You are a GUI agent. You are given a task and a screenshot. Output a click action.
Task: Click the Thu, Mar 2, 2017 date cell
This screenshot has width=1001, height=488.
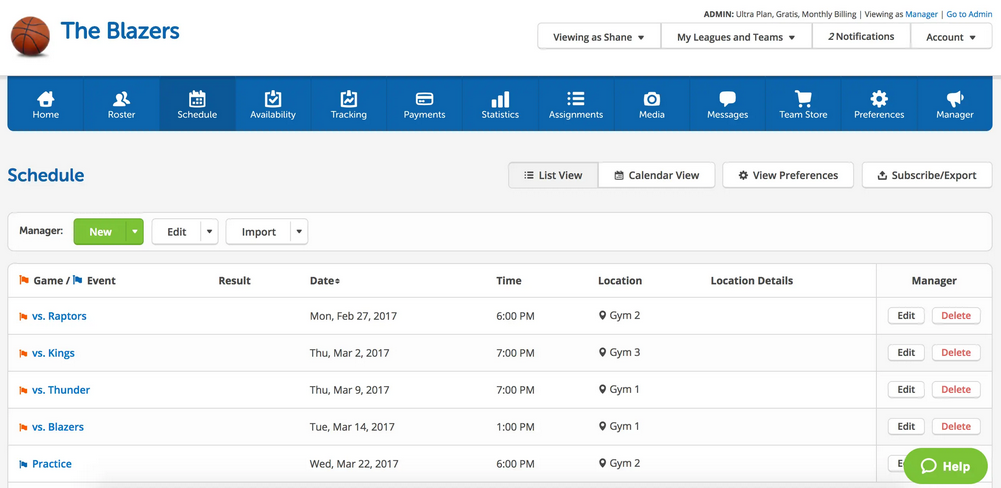(349, 353)
